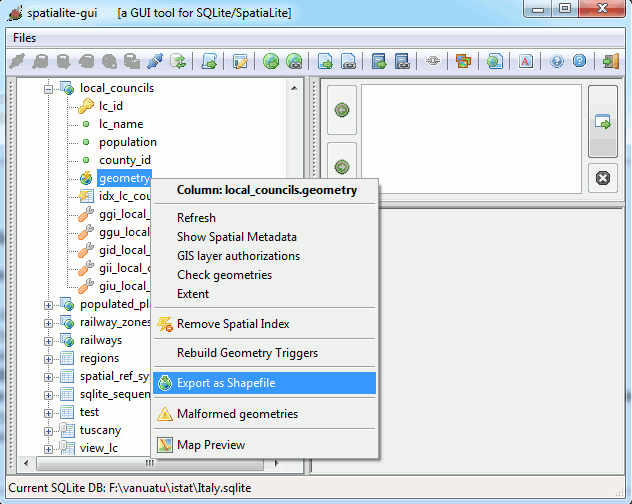Click the 'Current SQLite DB' status bar text
This screenshot has width=632, height=504.
coord(129,488)
